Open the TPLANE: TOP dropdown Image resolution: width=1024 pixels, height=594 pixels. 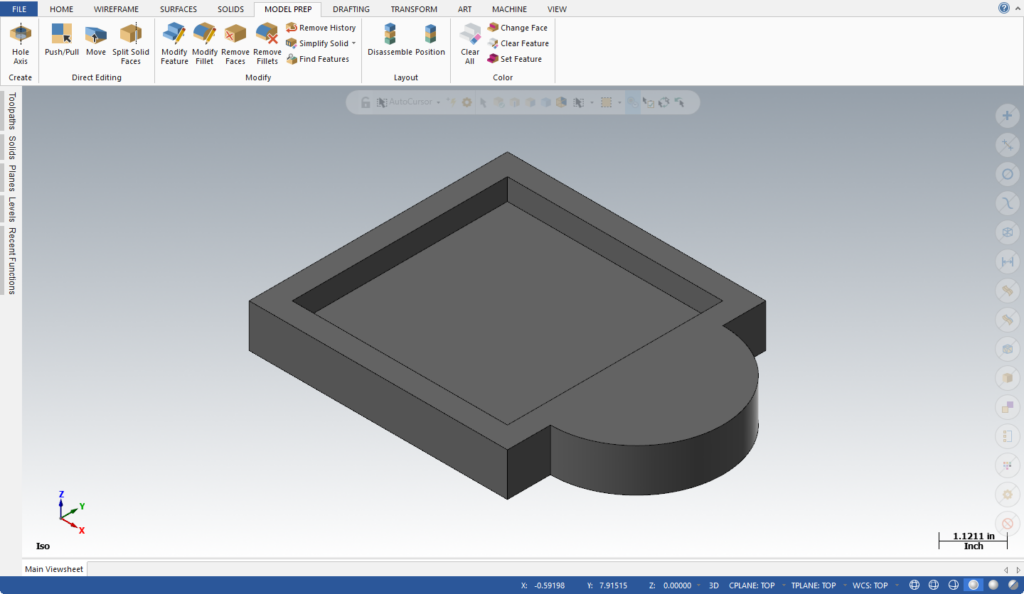click(844, 585)
